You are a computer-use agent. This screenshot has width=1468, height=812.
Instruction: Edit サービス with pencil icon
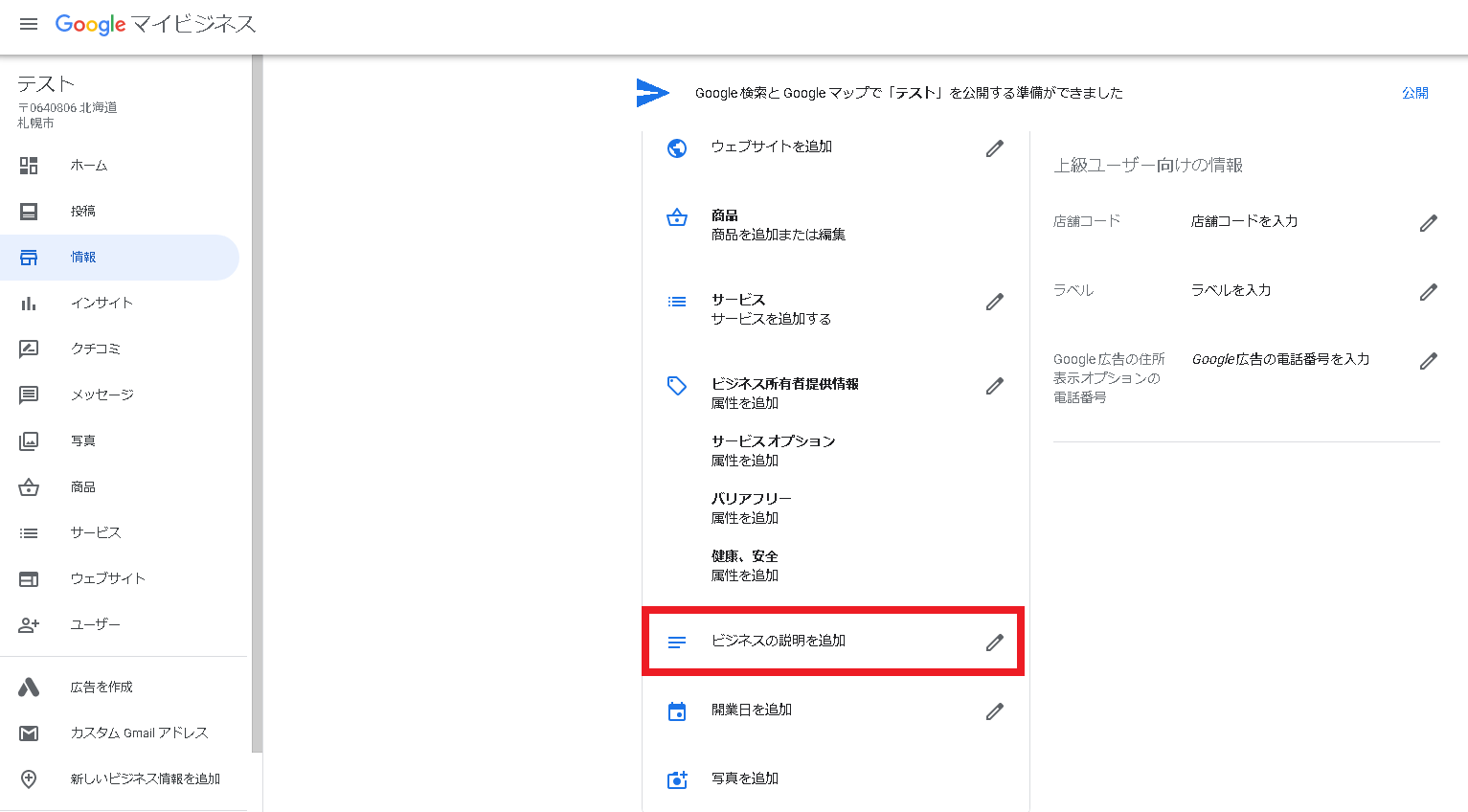point(995,302)
